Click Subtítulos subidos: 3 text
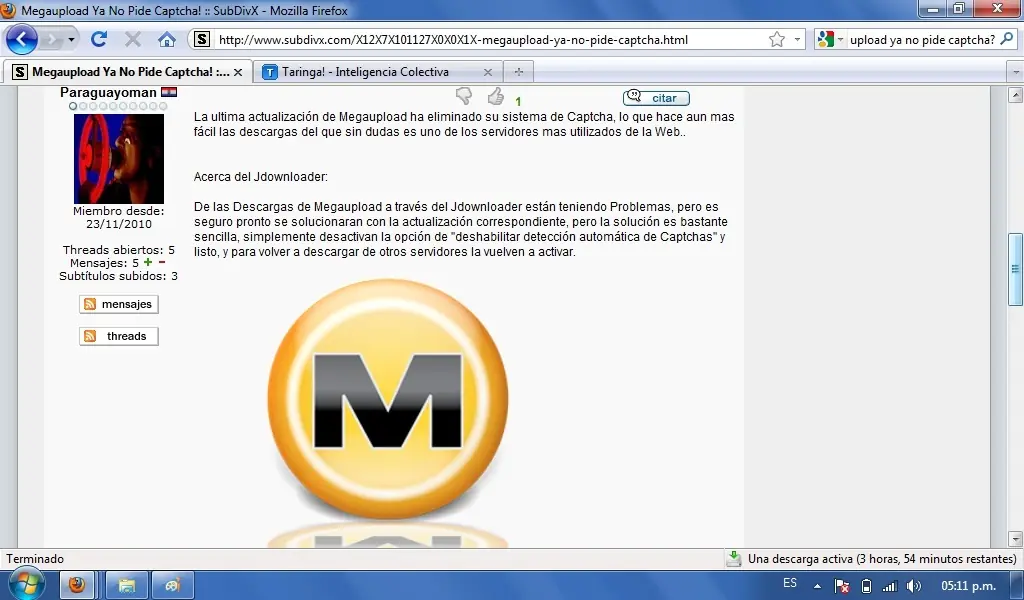This screenshot has height=600, width=1024. pyautogui.click(x=118, y=276)
